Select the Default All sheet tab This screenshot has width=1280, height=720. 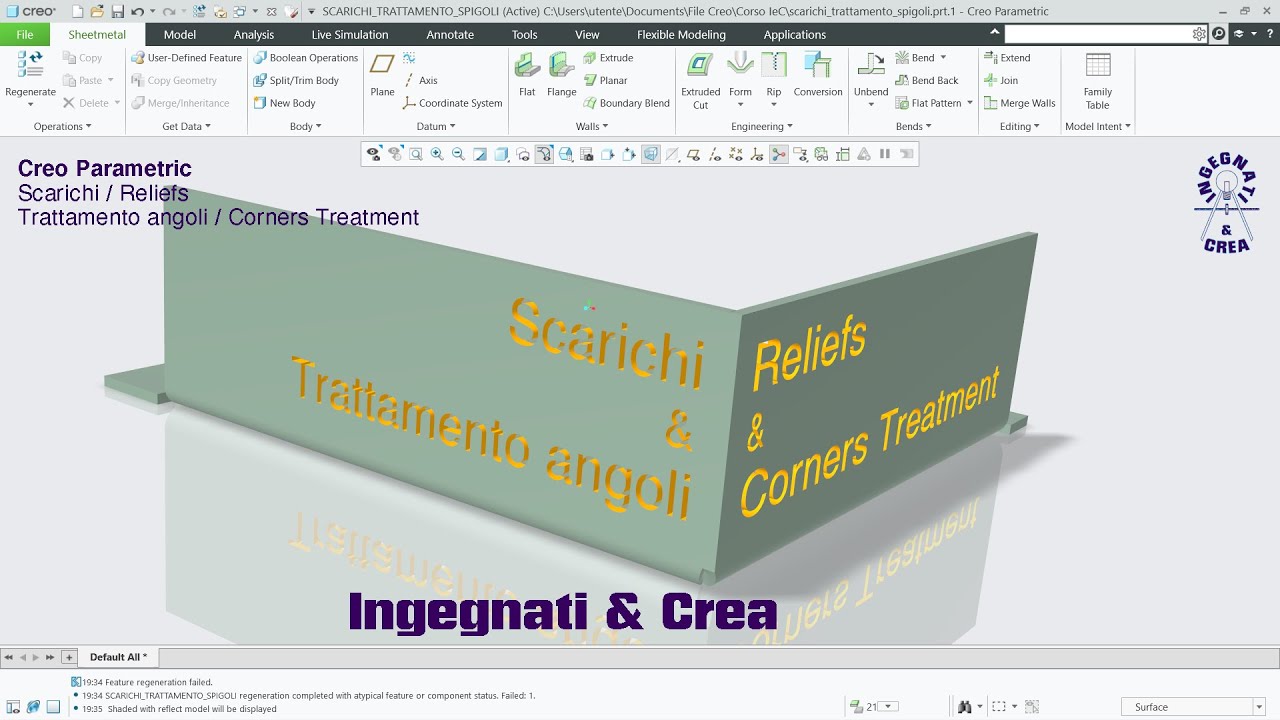coord(118,657)
